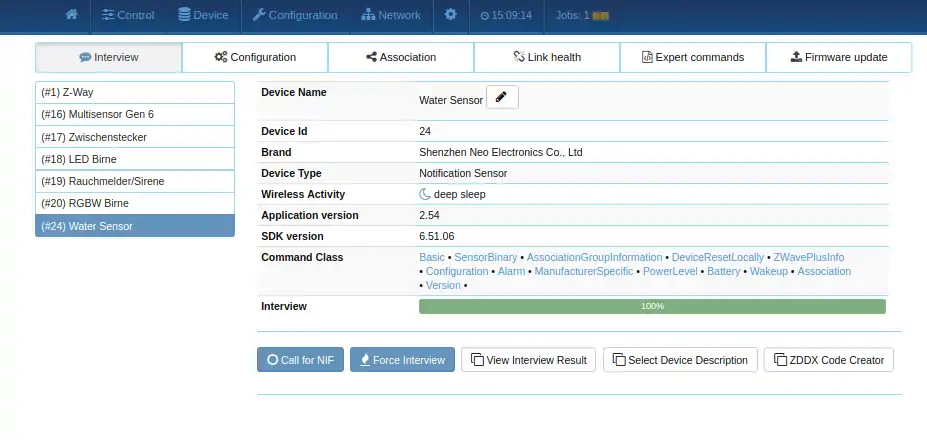Image resolution: width=927 pixels, height=440 pixels.
Task: Open the SensorBinary command class link
Action: click(485, 257)
